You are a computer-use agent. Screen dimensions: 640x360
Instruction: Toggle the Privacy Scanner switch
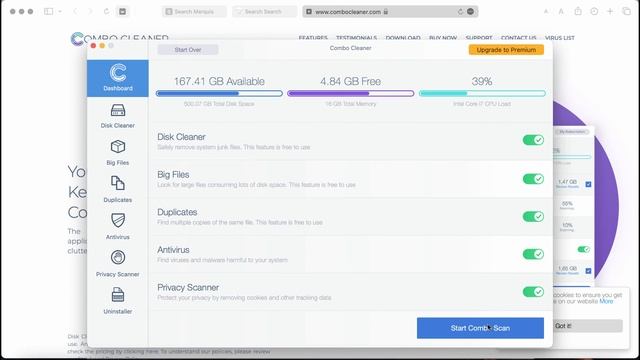pyautogui.click(x=533, y=291)
